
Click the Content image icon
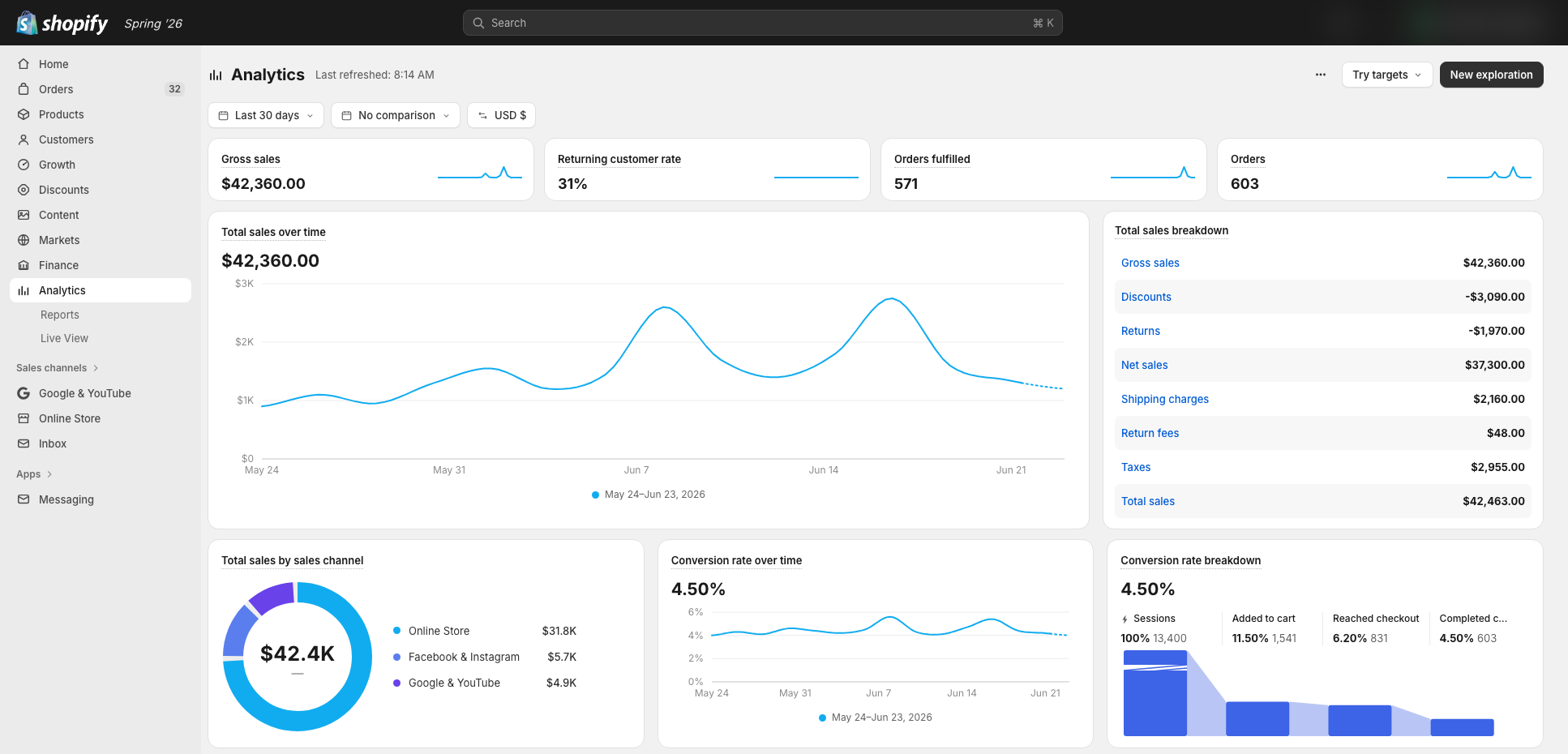pyautogui.click(x=24, y=215)
